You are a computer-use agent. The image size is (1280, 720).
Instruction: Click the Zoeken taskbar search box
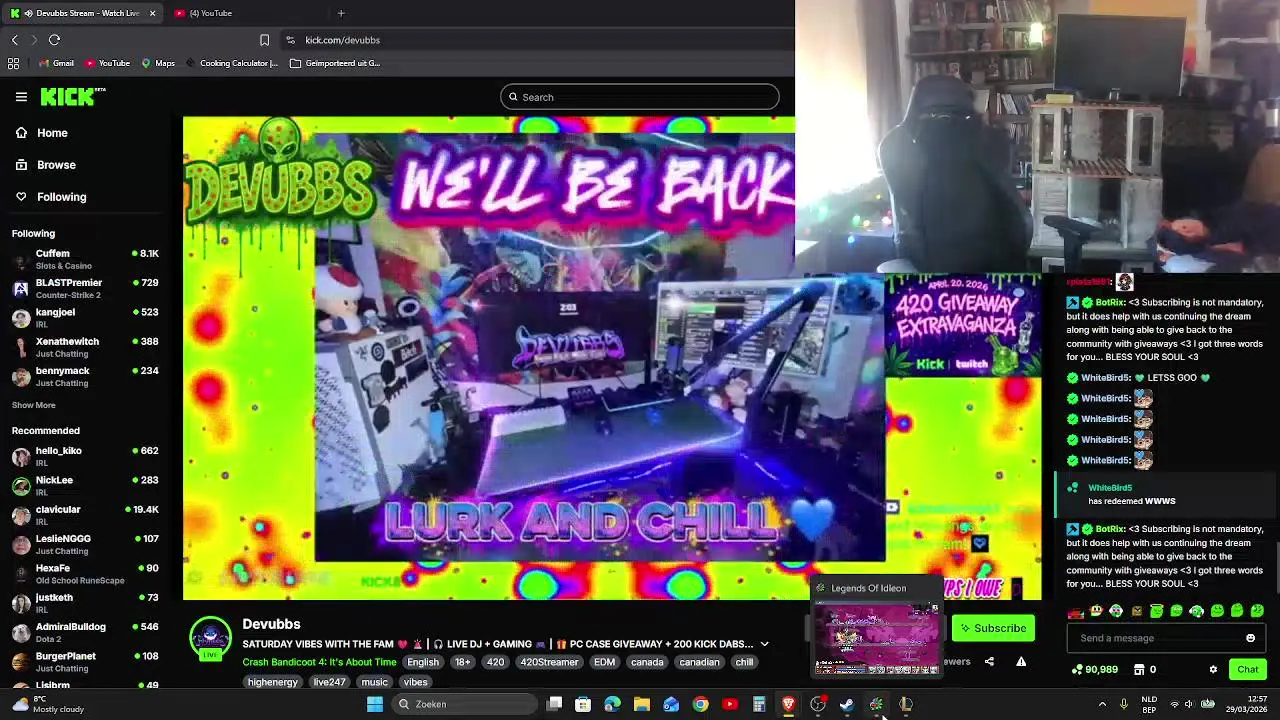[x=465, y=704]
